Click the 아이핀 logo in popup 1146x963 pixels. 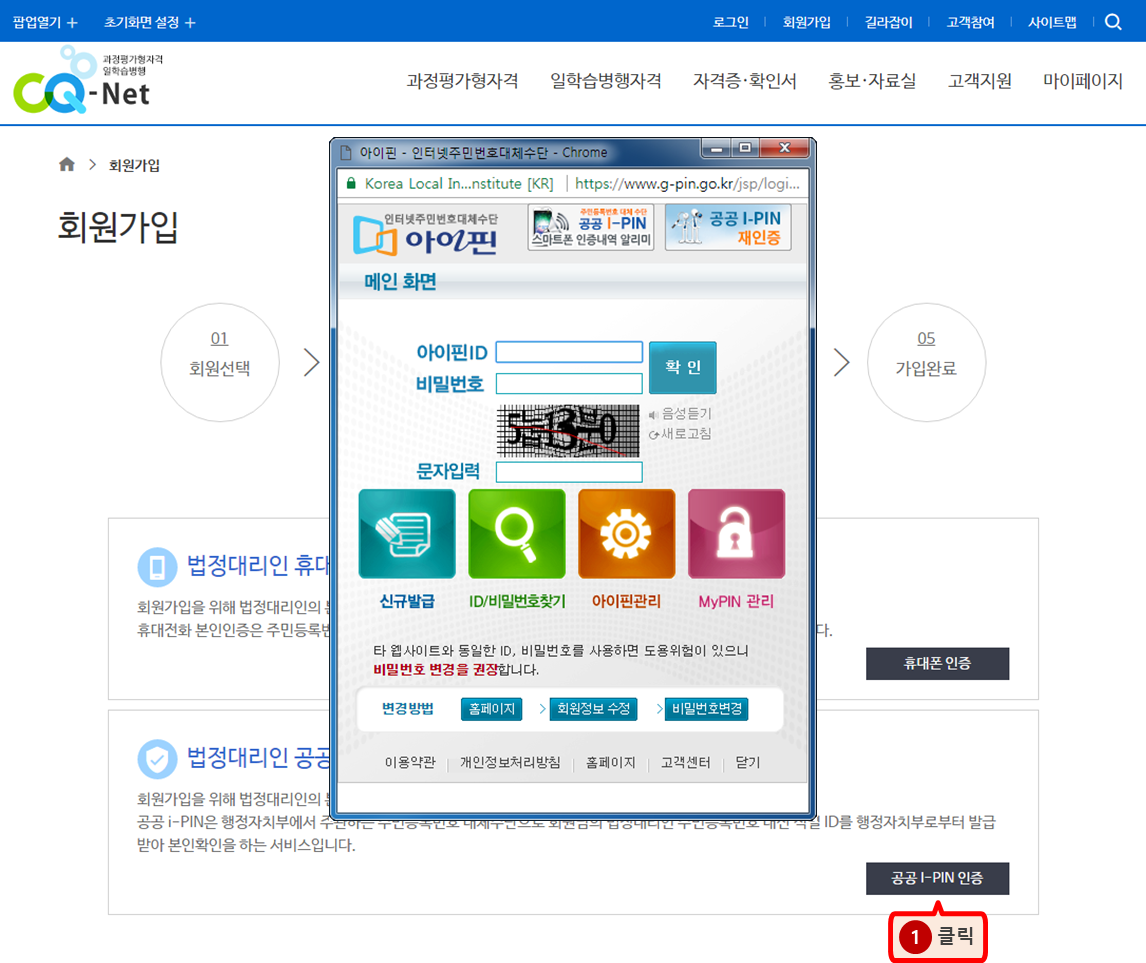coord(425,233)
